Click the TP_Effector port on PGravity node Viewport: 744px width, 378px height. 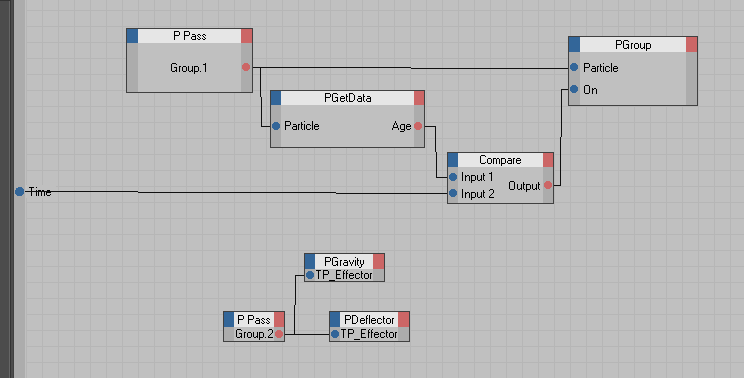[310, 275]
